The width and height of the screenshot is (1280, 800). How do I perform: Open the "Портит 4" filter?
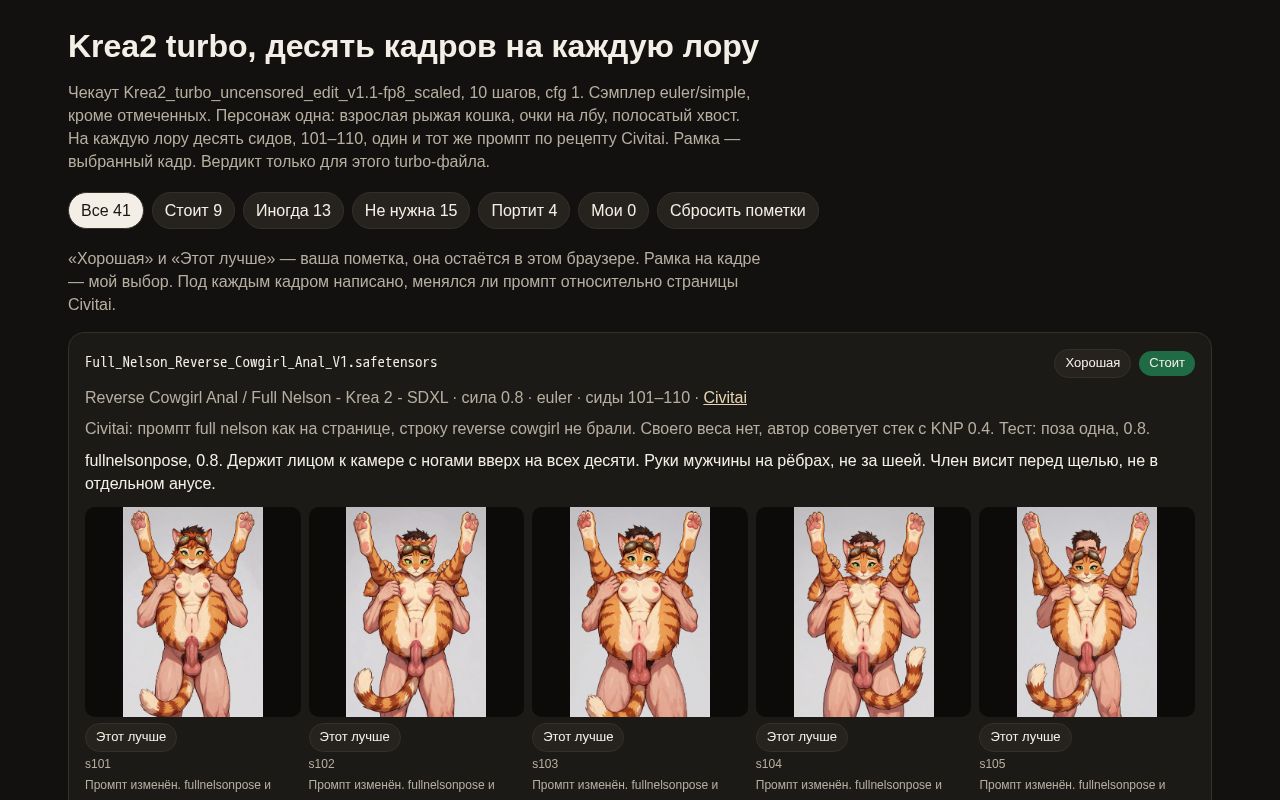point(524,210)
